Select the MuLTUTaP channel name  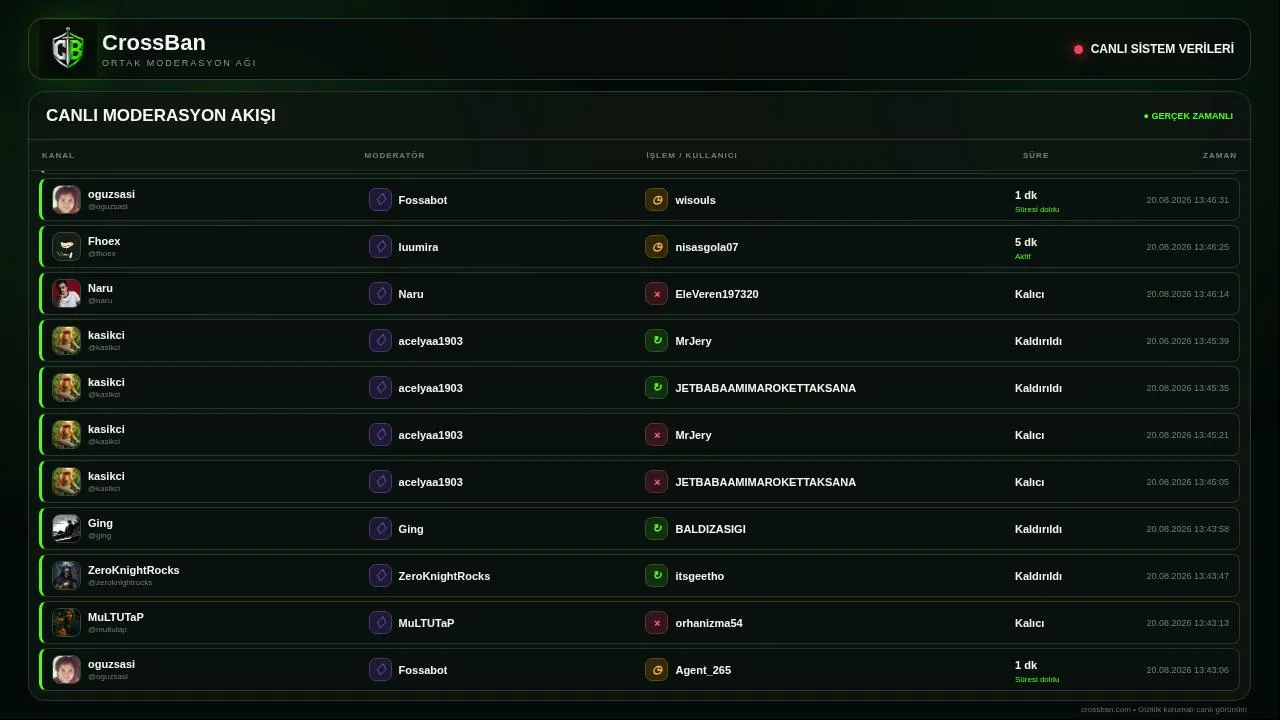(116, 617)
